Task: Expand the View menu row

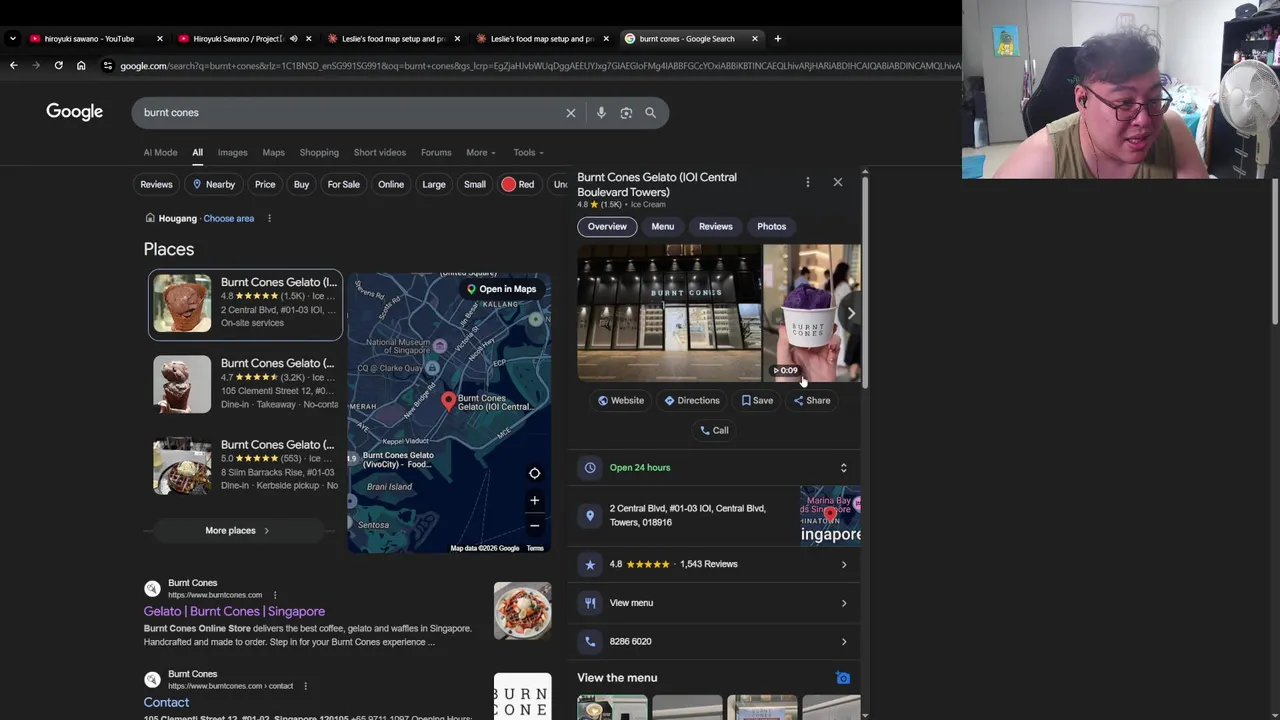Action: [716, 603]
